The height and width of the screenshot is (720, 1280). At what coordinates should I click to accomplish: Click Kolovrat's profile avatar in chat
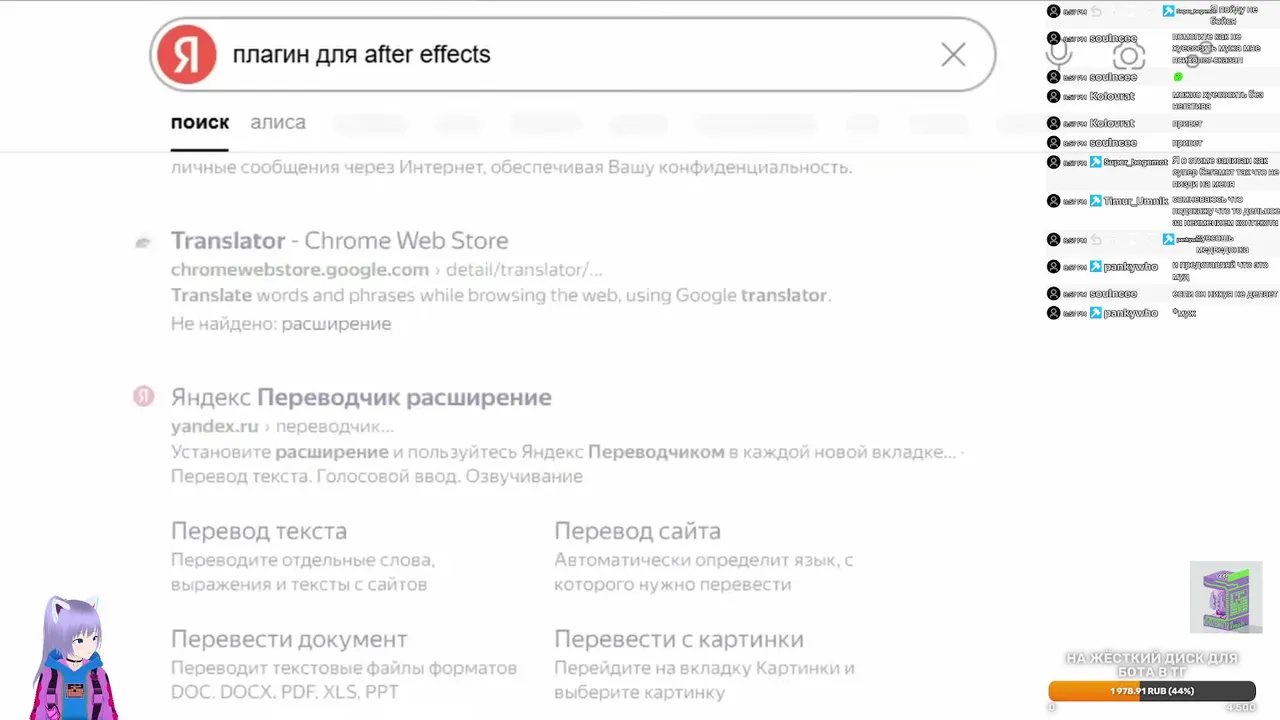1053,96
